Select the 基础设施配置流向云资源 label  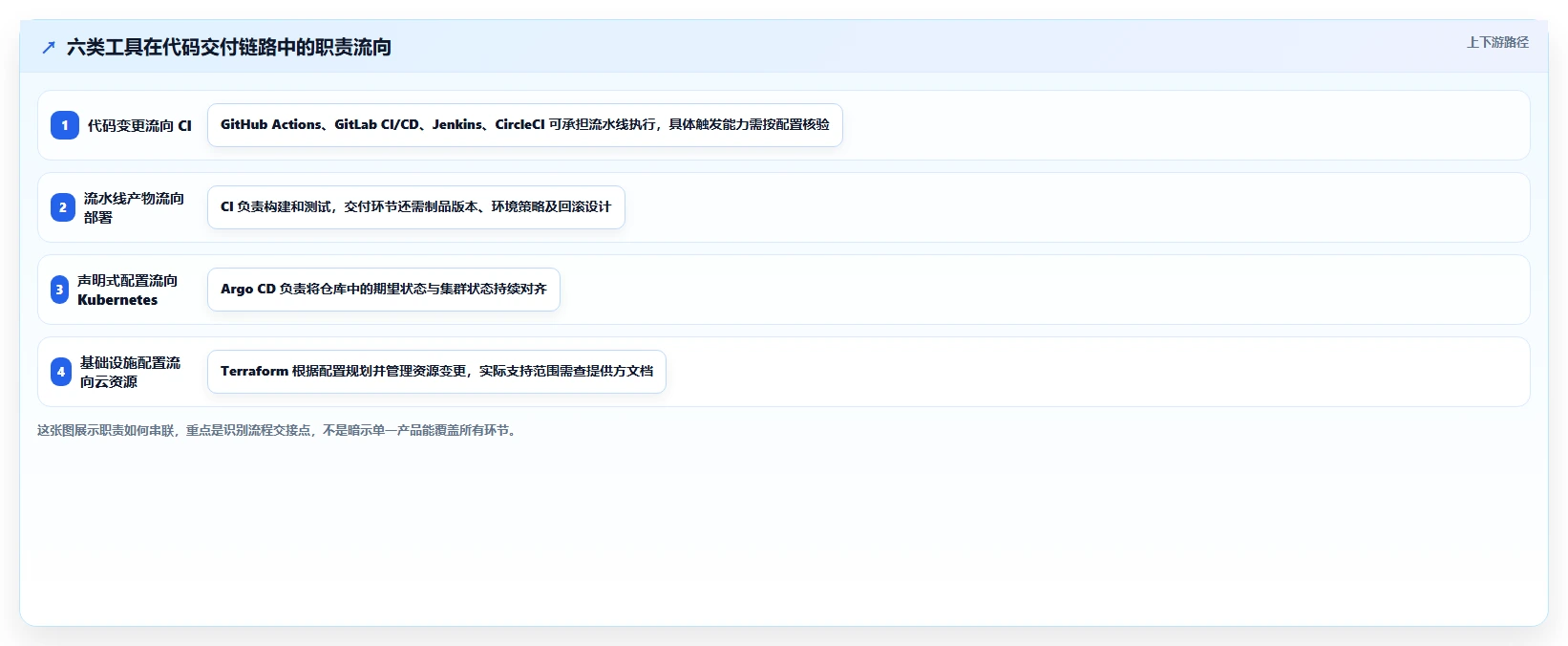point(130,372)
